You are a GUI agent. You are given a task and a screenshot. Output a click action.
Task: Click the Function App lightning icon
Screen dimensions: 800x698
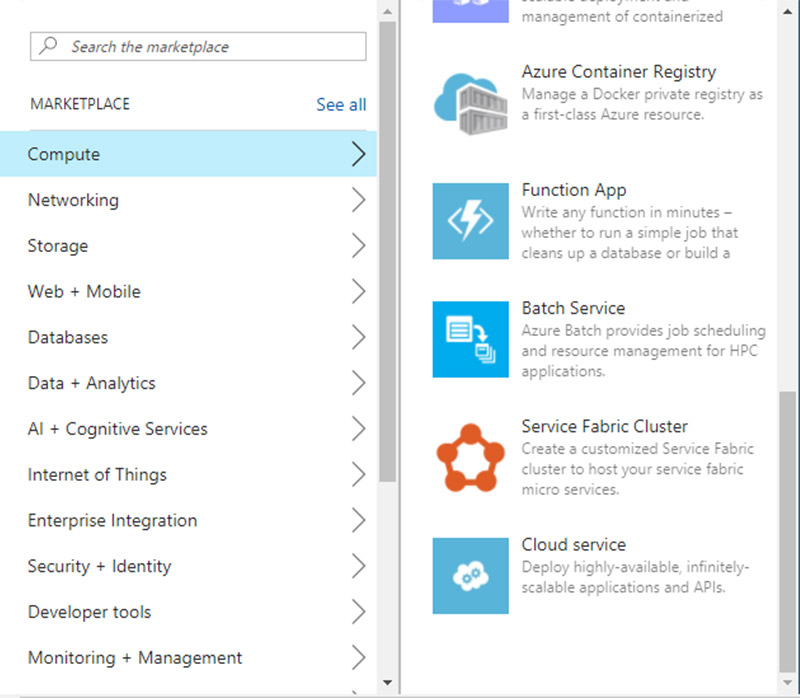click(x=470, y=221)
